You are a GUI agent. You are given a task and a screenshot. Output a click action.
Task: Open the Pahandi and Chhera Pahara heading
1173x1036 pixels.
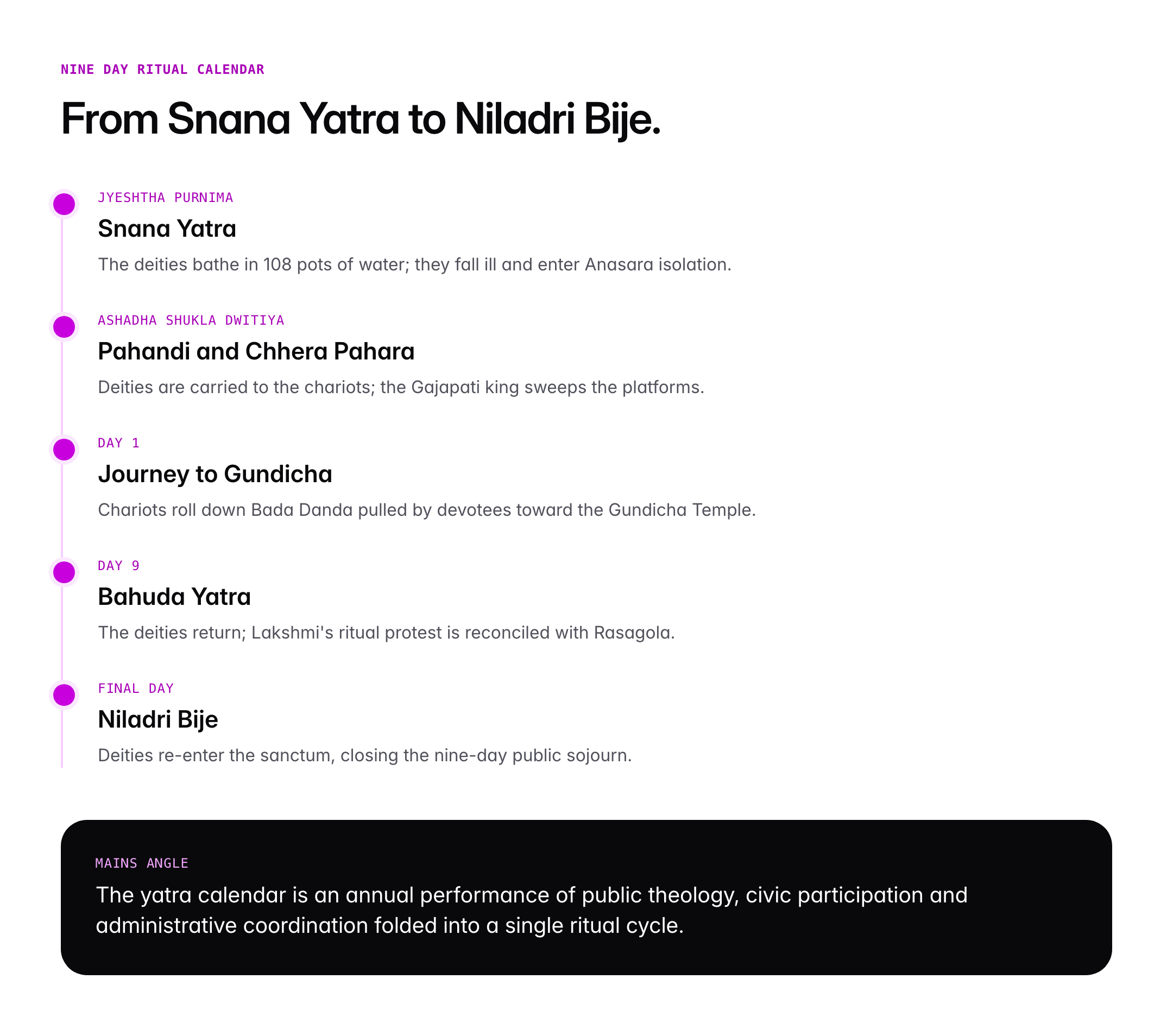256,352
